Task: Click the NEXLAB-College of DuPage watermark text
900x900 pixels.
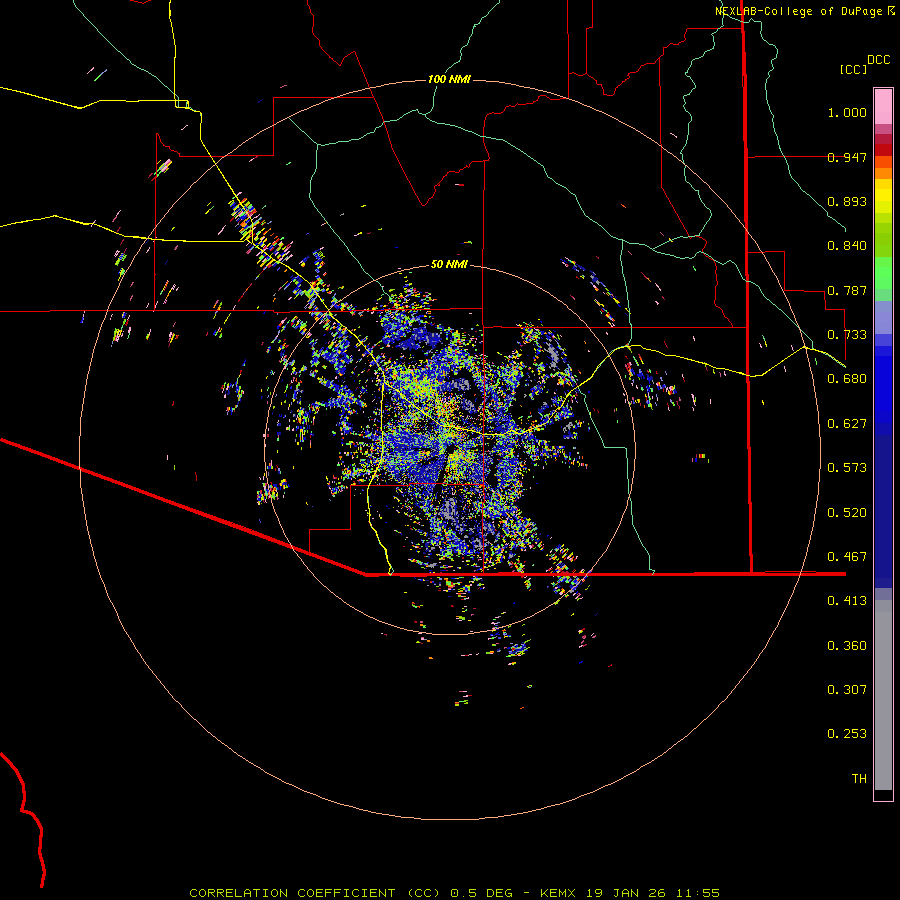Action: tap(798, 11)
